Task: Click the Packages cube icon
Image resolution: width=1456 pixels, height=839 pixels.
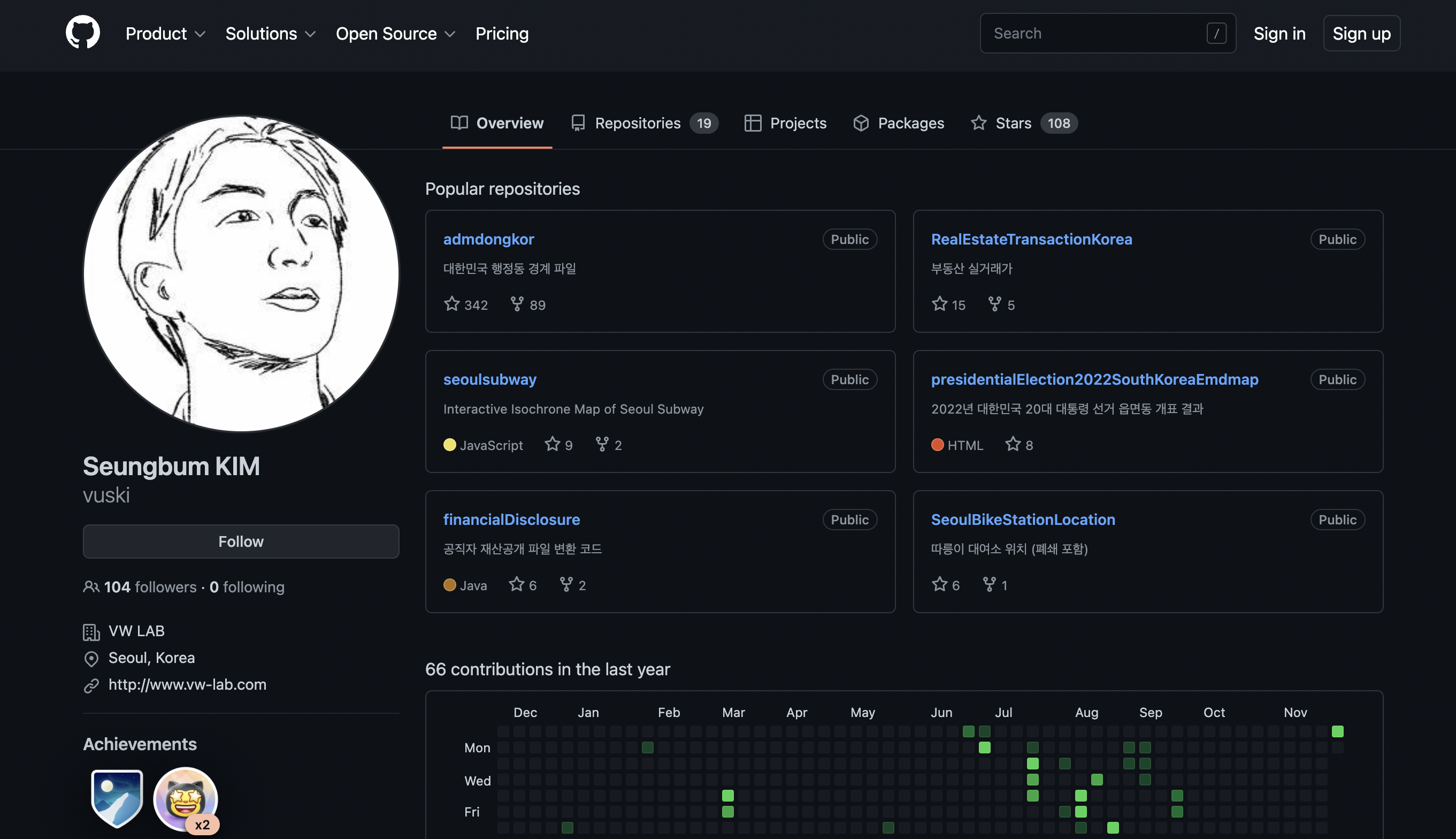Action: 861,123
